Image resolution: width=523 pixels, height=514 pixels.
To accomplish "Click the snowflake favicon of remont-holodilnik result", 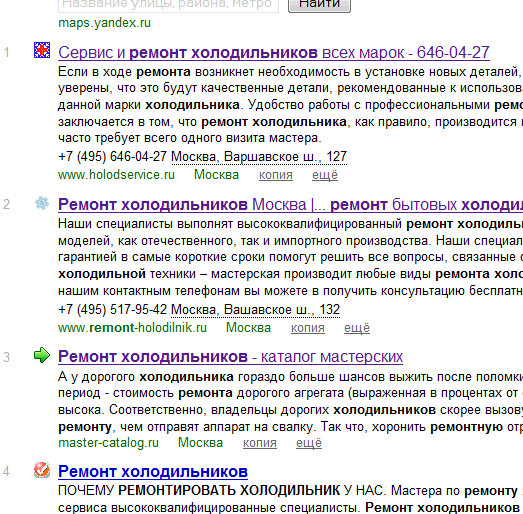I will point(42,203).
